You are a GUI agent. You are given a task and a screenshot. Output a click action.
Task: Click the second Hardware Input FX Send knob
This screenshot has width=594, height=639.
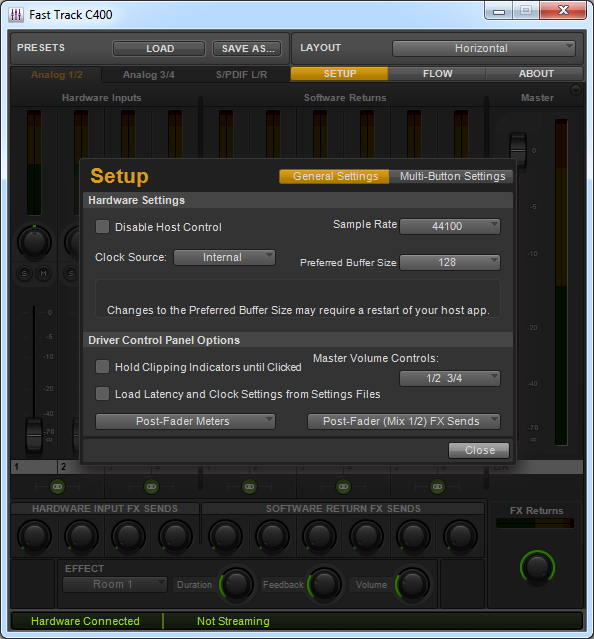click(81, 536)
